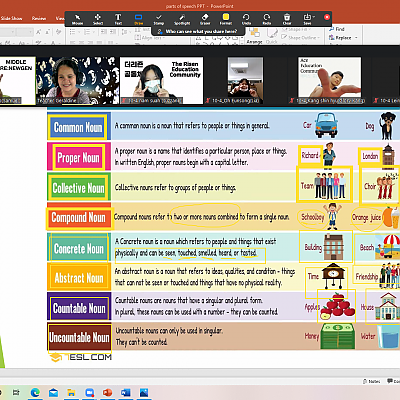Switch to Zoom from the taskbar

pos(89,392)
